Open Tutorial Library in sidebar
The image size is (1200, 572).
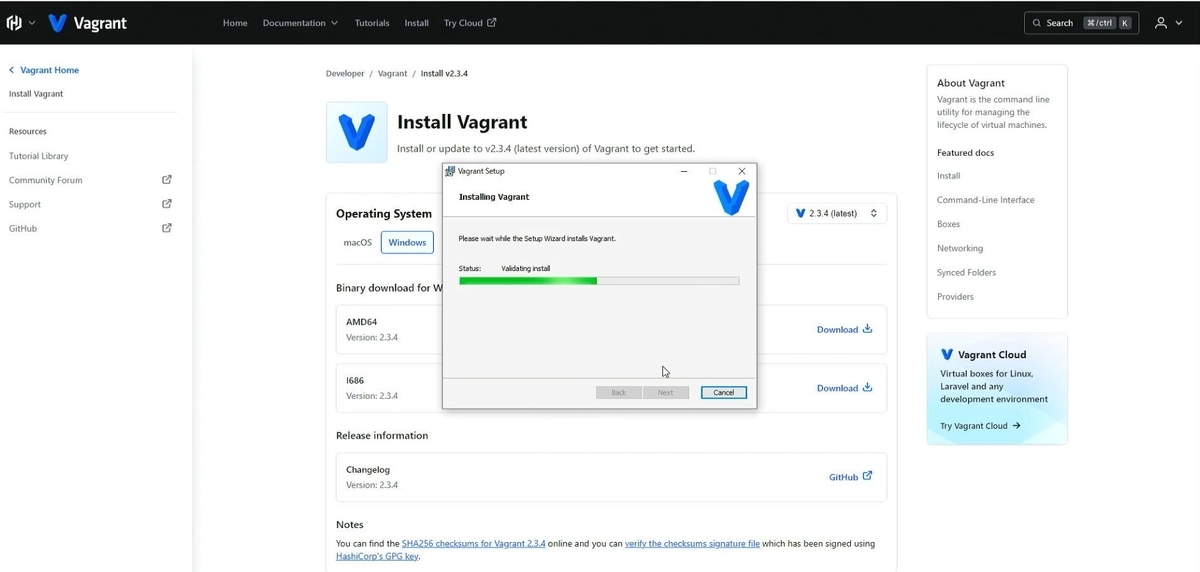39,156
